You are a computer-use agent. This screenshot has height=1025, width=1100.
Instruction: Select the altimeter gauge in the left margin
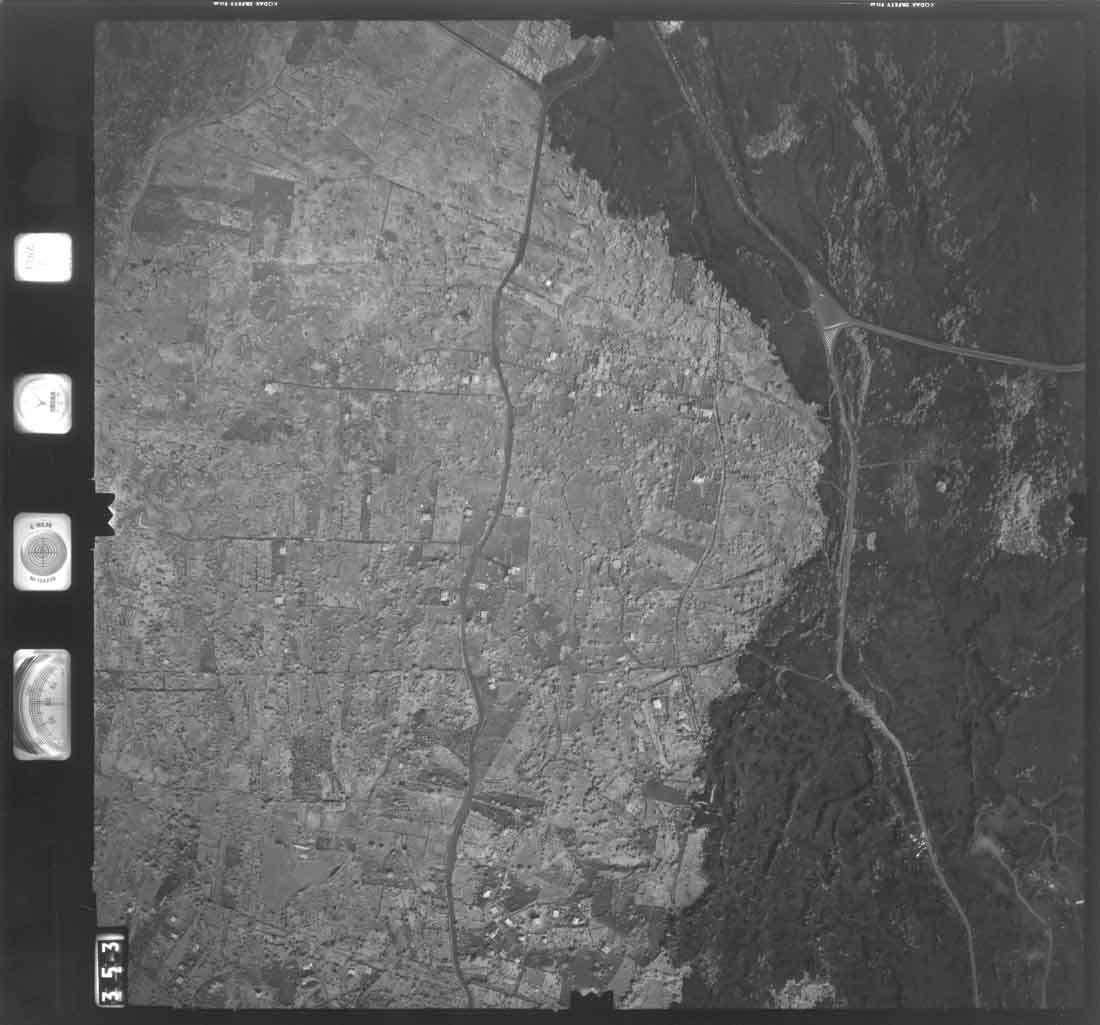tap(42, 704)
